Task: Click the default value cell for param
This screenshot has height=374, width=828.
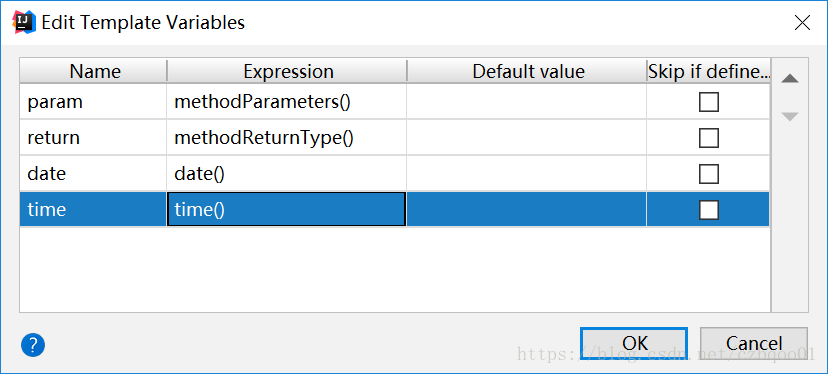Action: [x=526, y=102]
